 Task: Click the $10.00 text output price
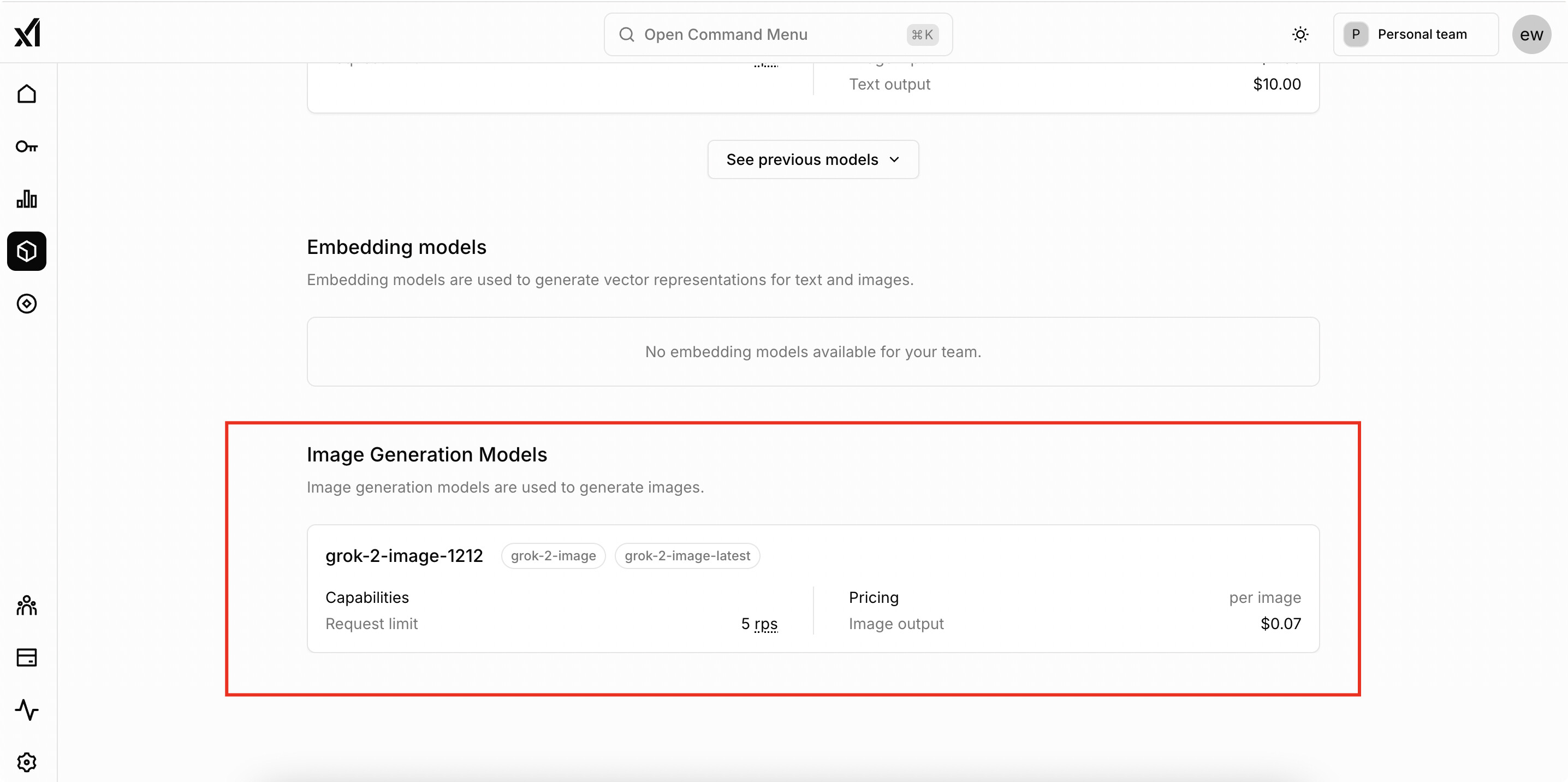[x=1276, y=84]
